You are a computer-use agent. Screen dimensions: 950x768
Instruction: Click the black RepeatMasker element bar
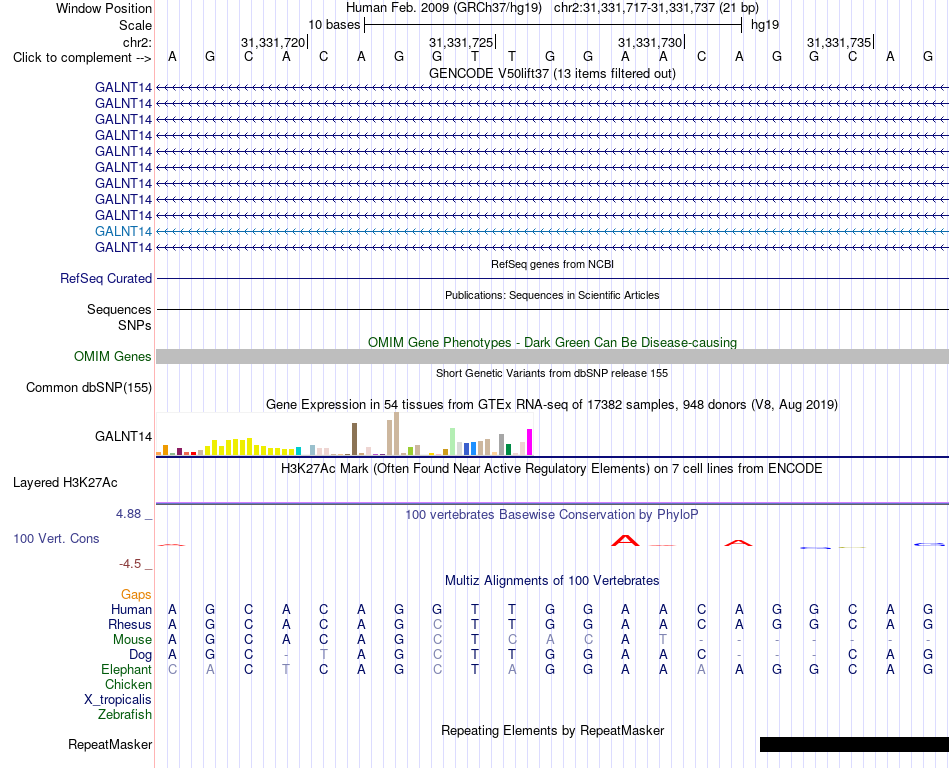point(854,744)
